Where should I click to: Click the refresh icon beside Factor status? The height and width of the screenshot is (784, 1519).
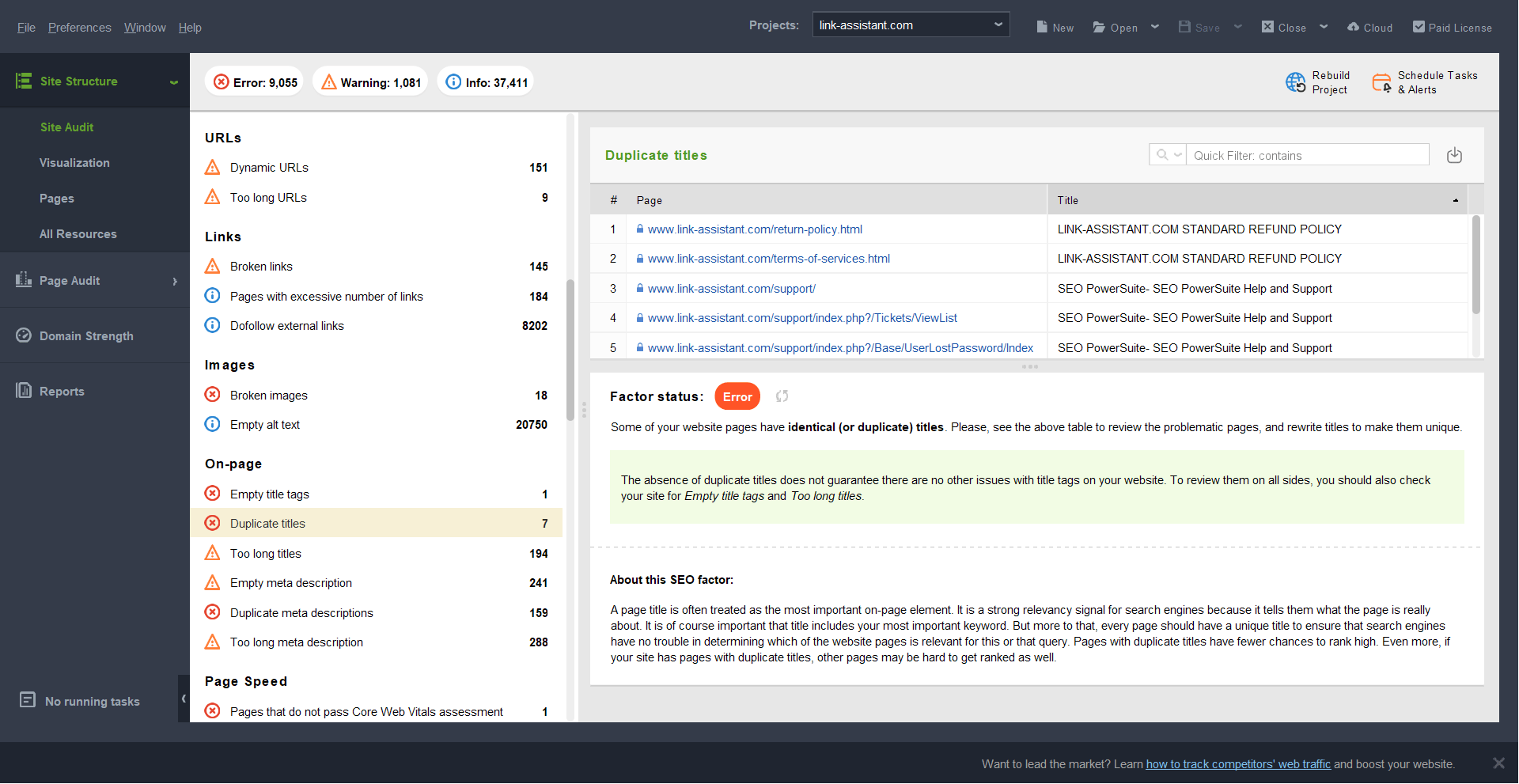click(x=782, y=396)
